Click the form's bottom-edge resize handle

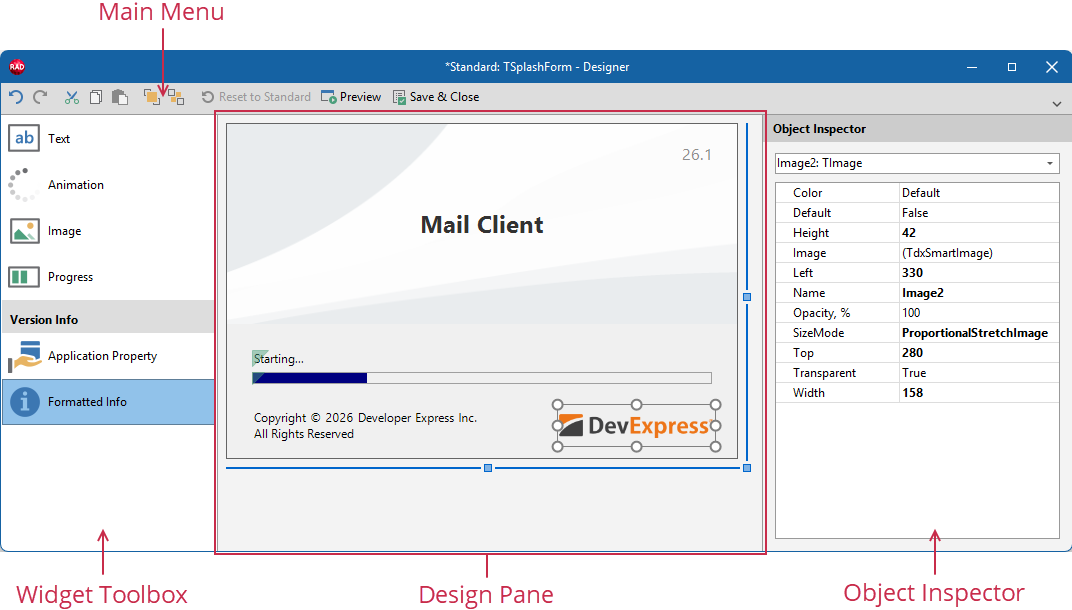click(x=487, y=468)
